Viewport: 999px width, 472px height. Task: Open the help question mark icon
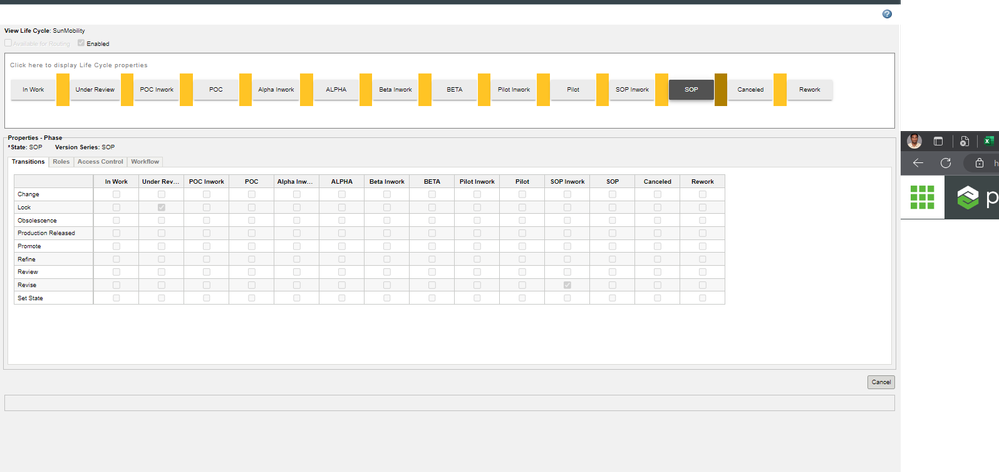[887, 14]
